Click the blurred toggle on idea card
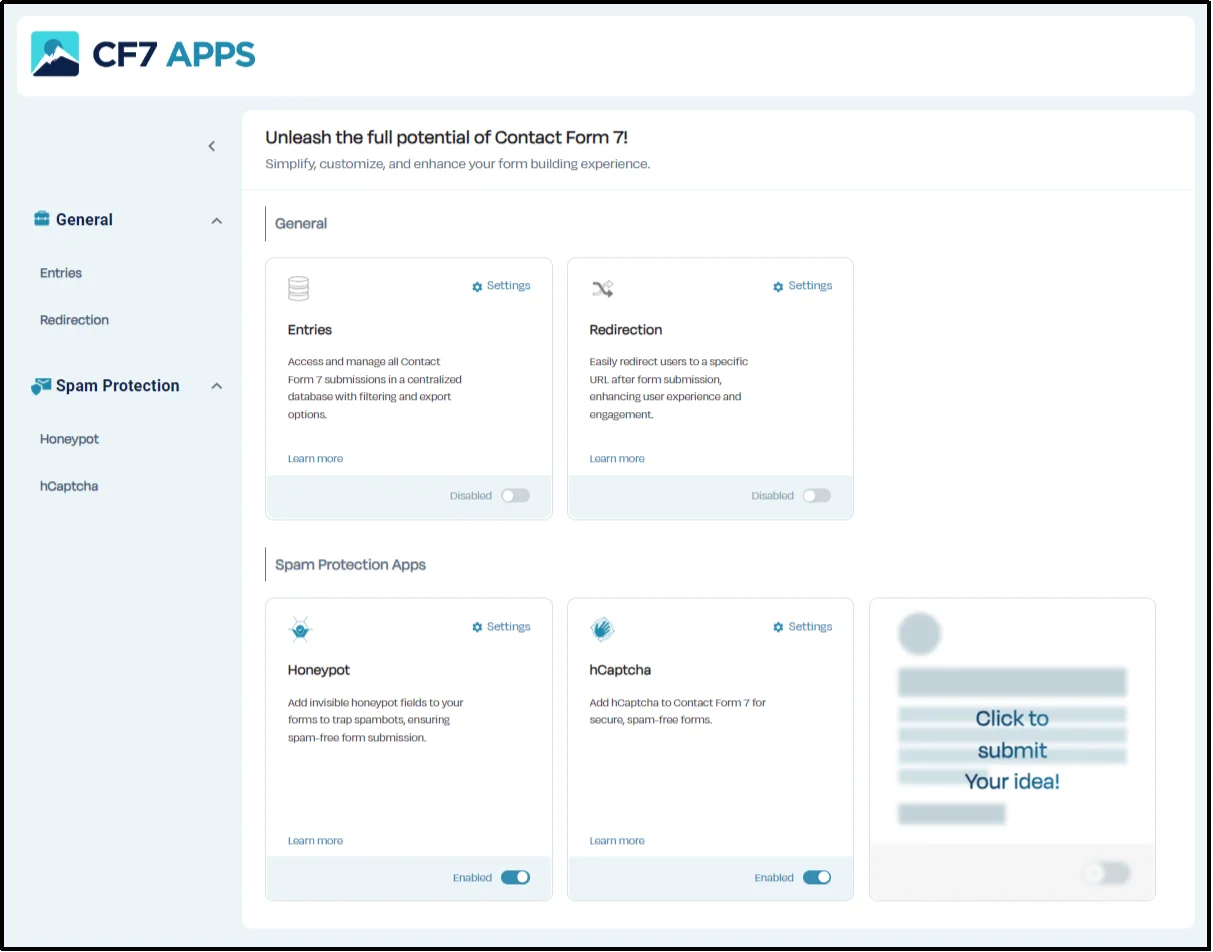This screenshot has height=952, width=1213. (x=1108, y=874)
